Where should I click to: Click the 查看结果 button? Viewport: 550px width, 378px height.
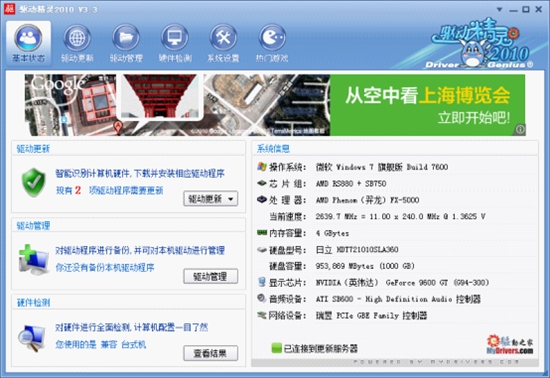click(210, 353)
